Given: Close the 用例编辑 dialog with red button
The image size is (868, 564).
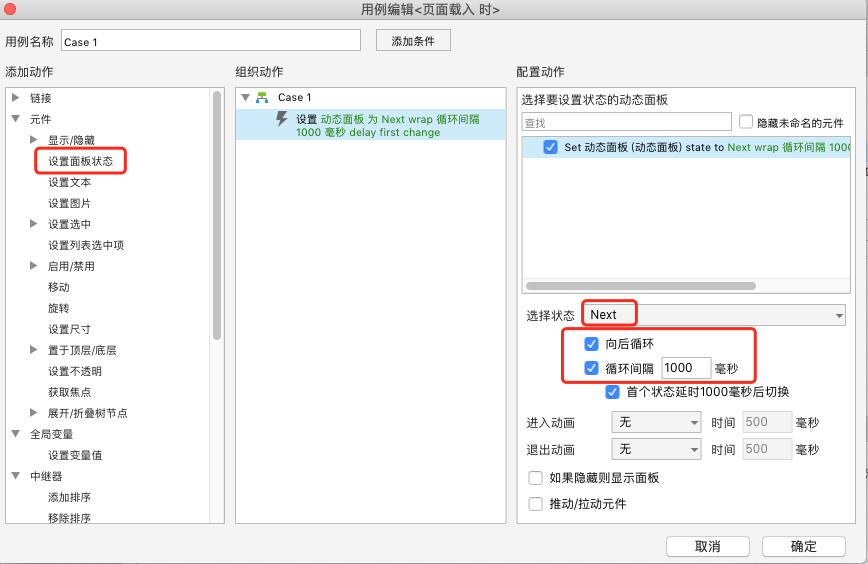Looking at the screenshot, I should point(10,9).
